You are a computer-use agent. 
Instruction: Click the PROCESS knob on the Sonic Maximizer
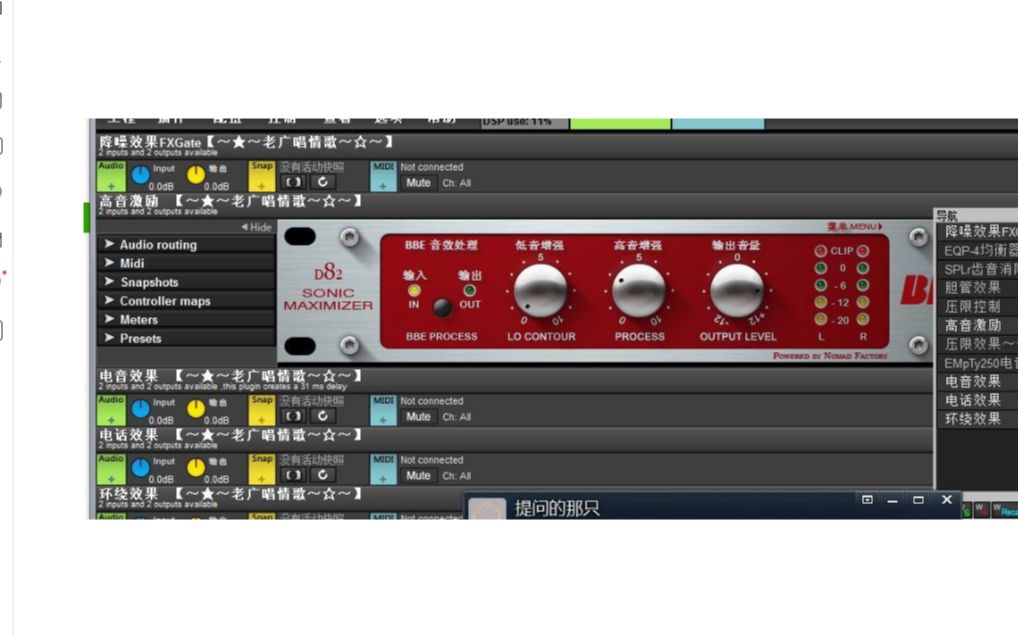pos(639,290)
